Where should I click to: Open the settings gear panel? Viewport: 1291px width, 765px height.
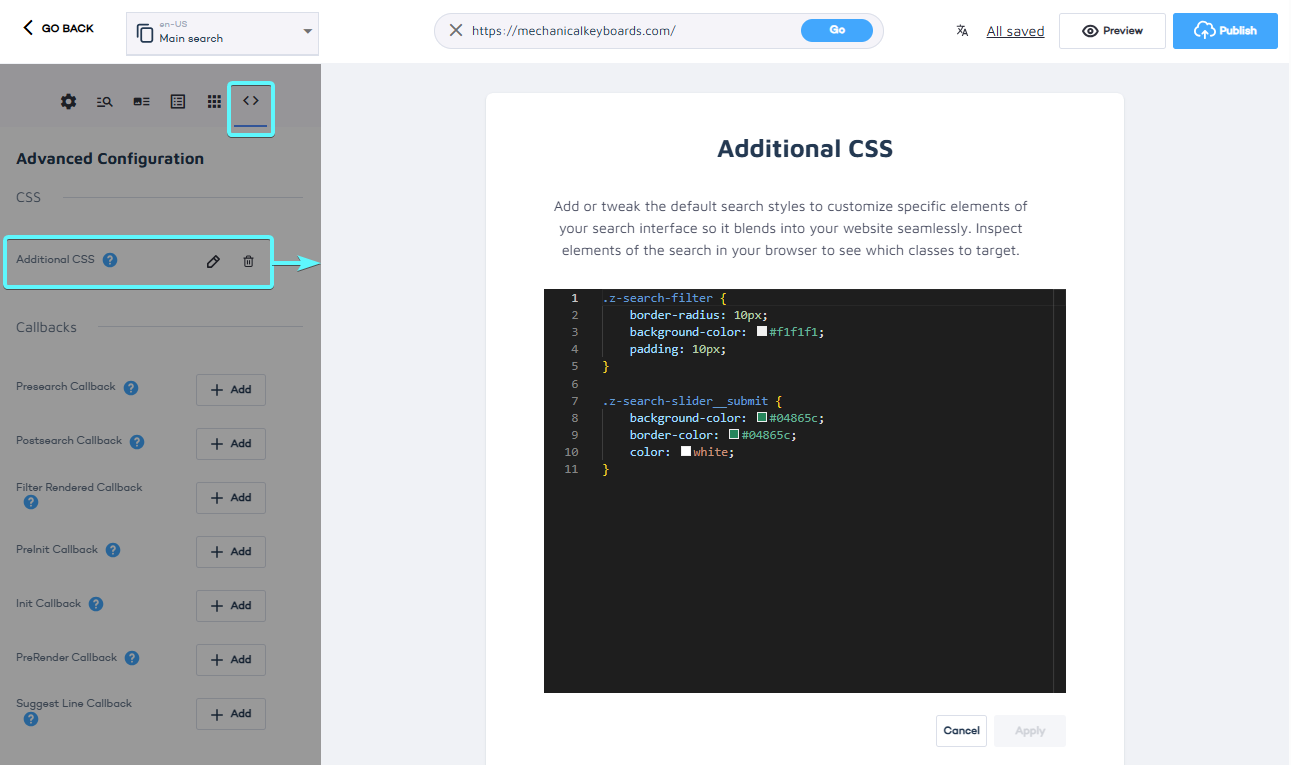point(68,101)
